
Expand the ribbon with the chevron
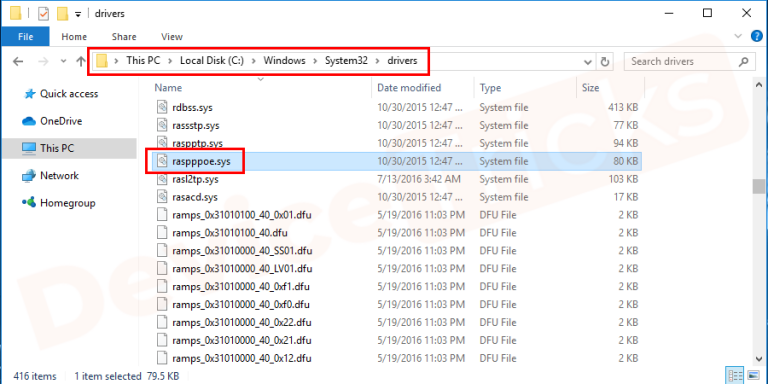738,36
